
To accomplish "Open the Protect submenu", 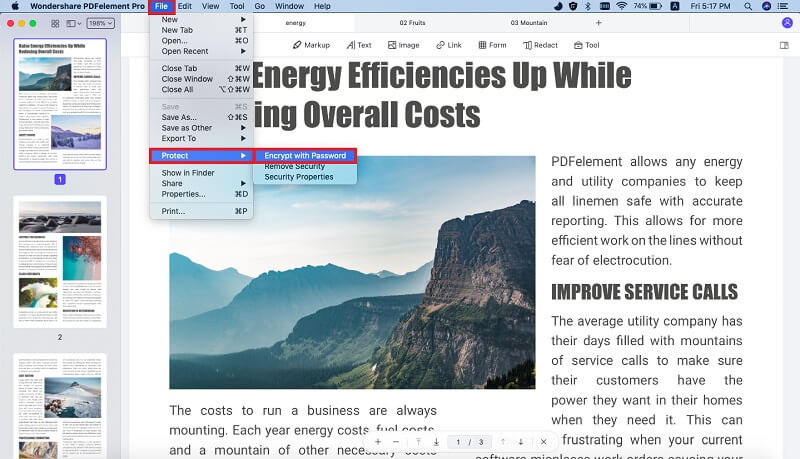I will [x=202, y=156].
